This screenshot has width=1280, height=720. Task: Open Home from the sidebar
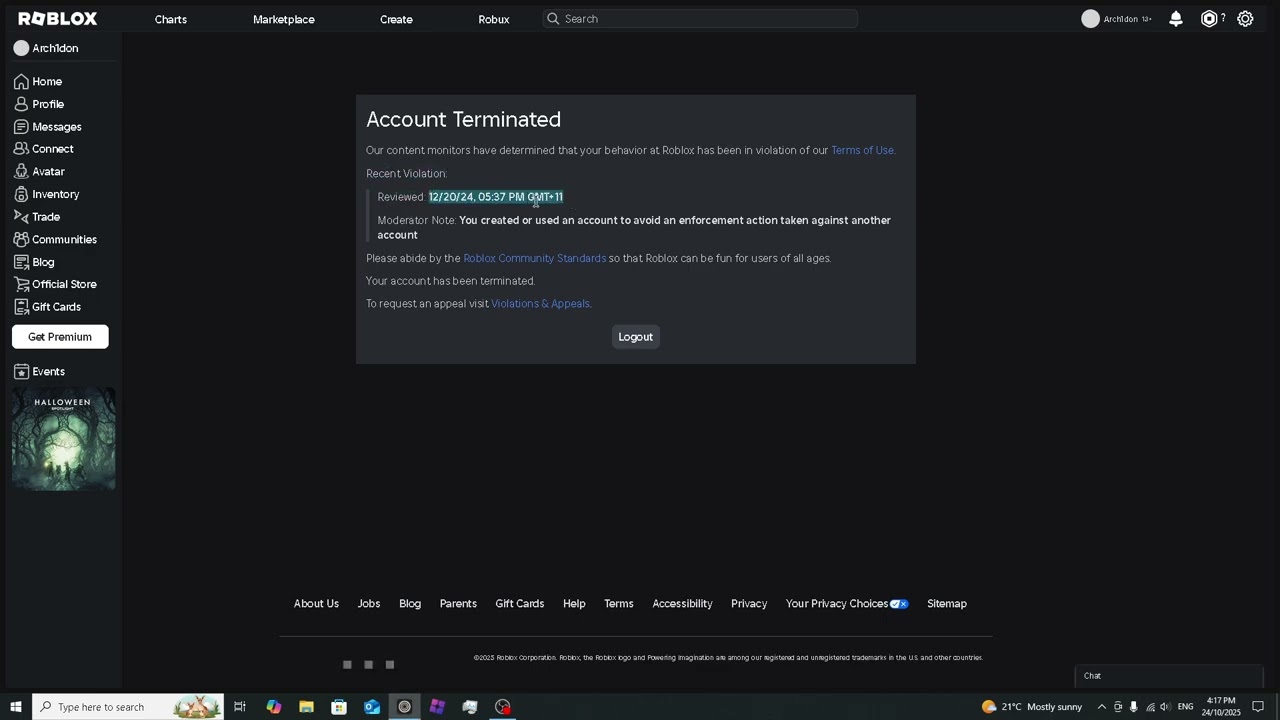click(38, 82)
